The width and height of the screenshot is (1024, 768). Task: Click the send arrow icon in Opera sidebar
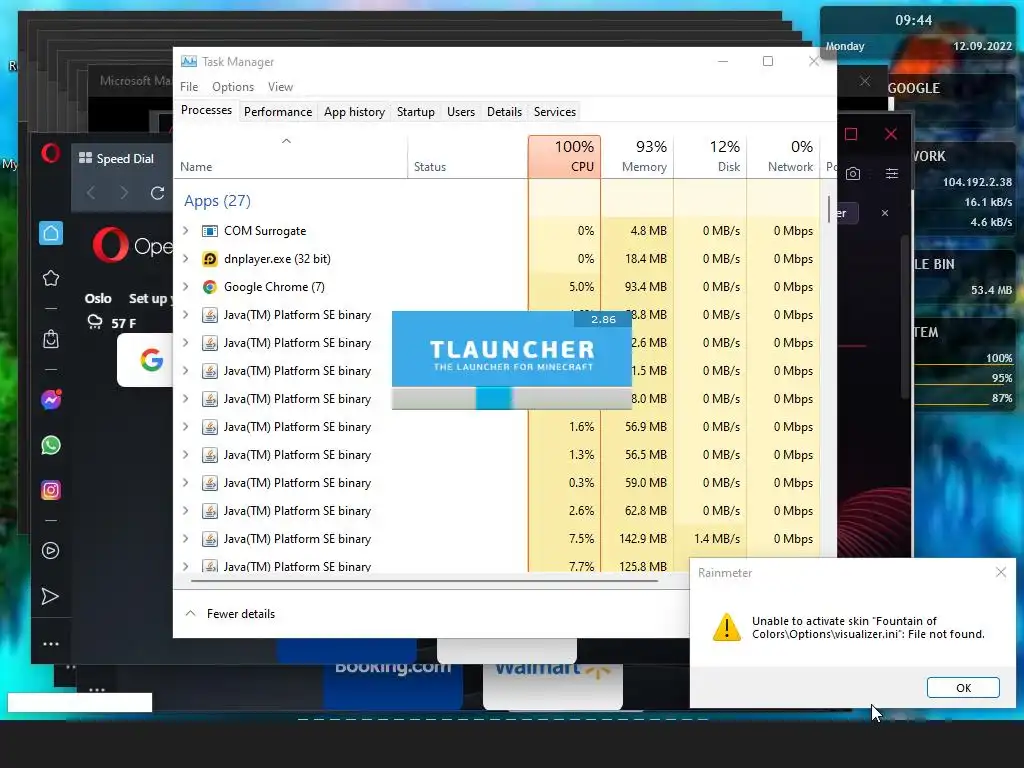tap(50, 596)
